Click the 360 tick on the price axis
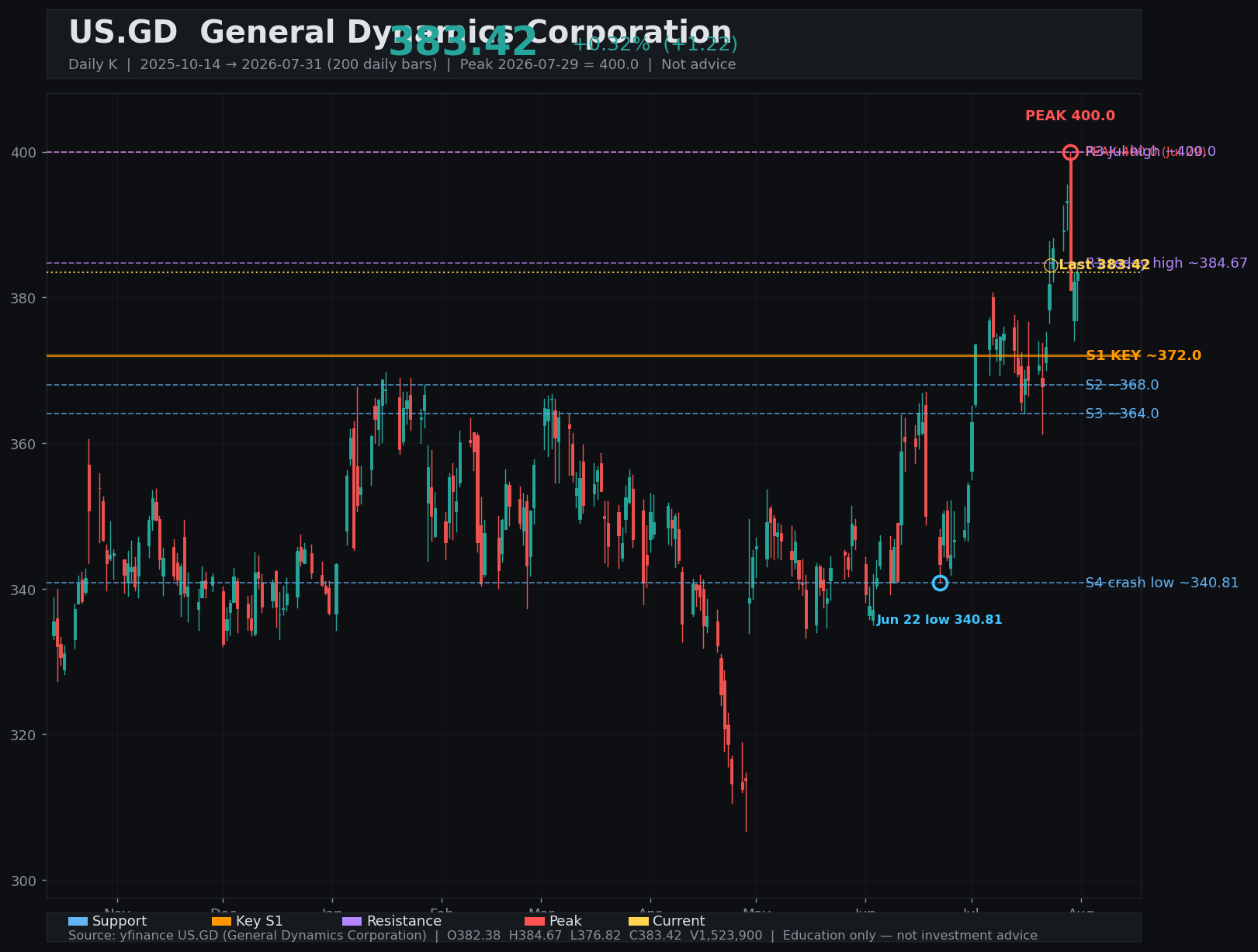 [23, 444]
